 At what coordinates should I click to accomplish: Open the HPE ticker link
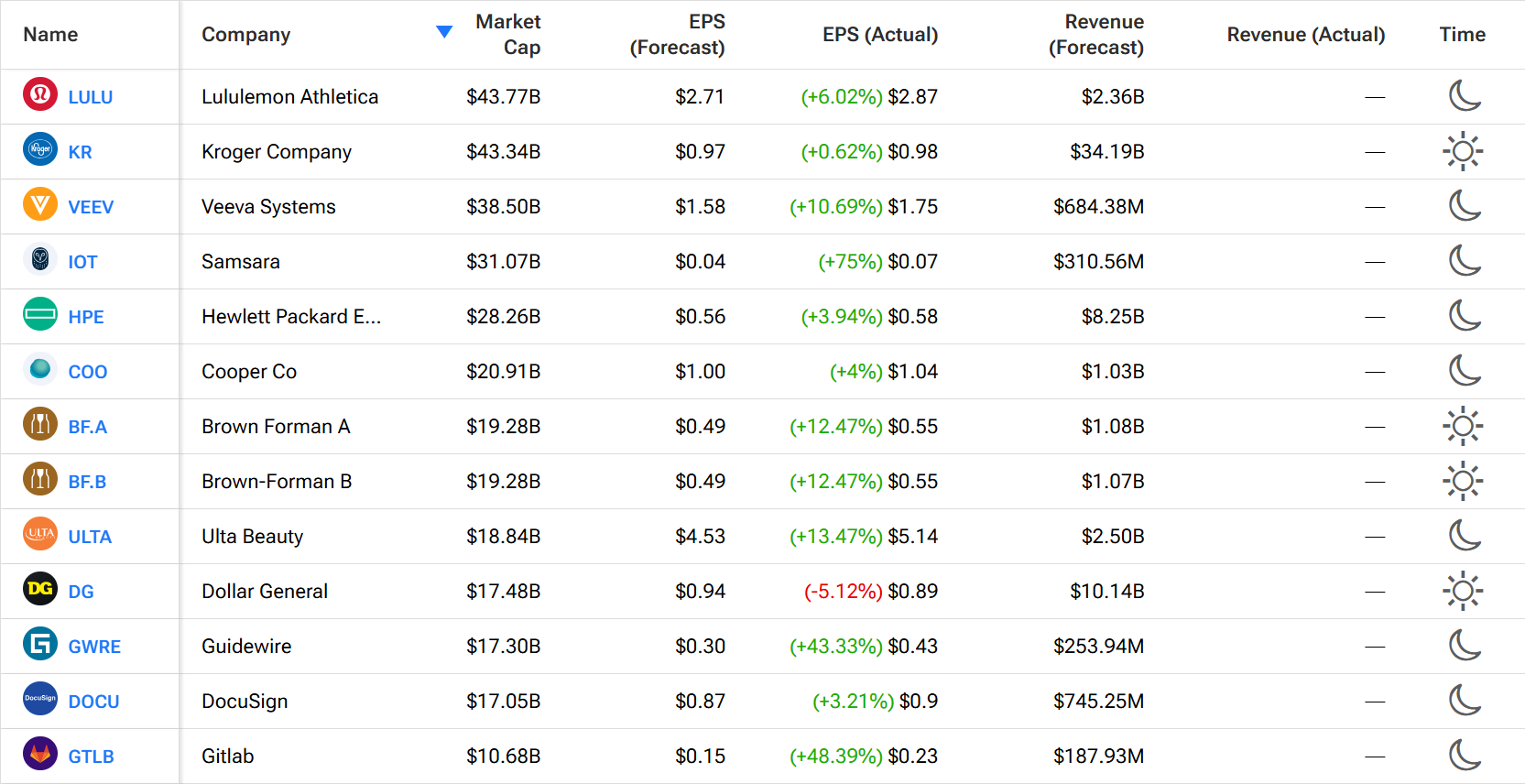click(x=86, y=317)
